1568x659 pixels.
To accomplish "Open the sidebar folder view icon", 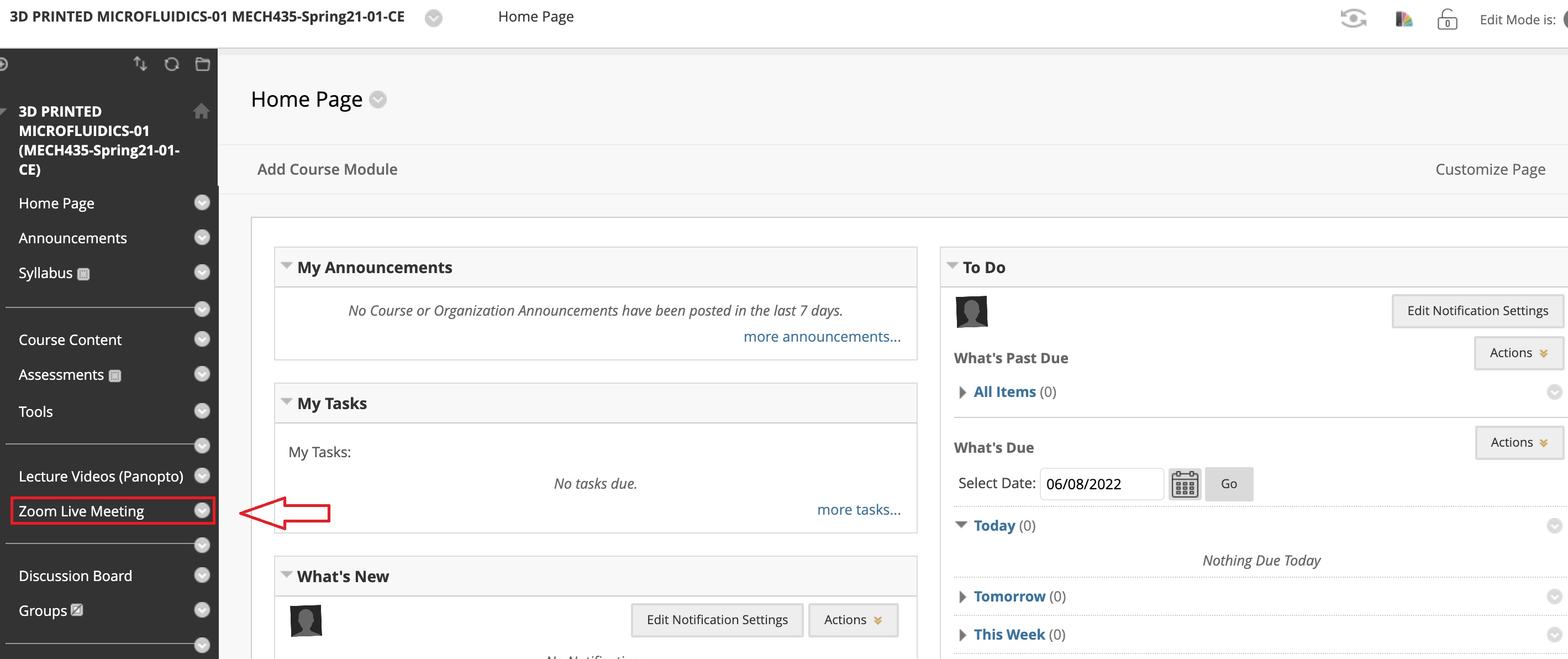I will coord(203,64).
